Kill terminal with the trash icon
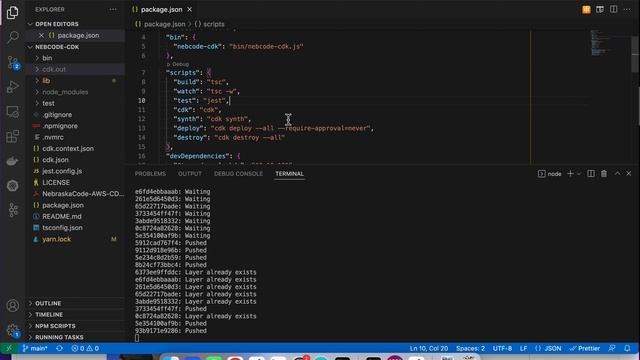Image resolution: width=640 pixels, height=360 pixels. (x=604, y=173)
